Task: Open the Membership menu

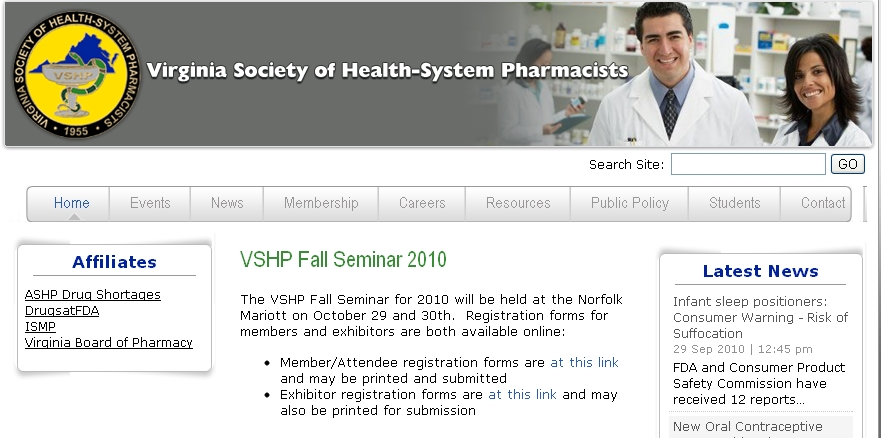Action: point(321,203)
